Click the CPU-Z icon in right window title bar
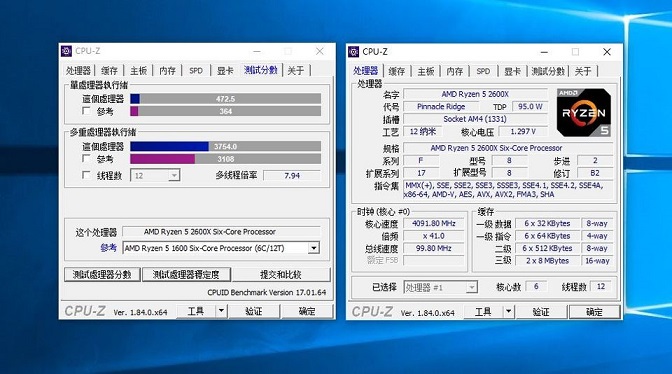The image size is (672, 374). [354, 52]
